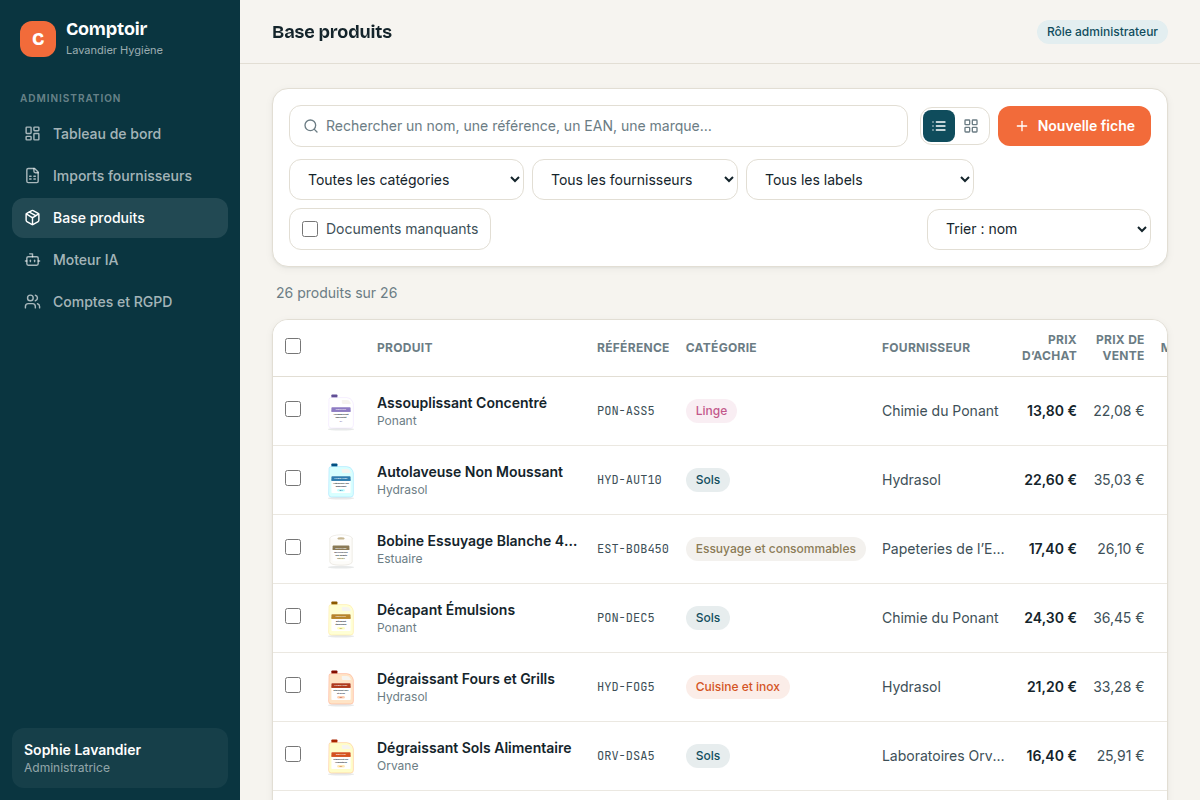Click the Comptes et RGPD users icon
The width and height of the screenshot is (1200, 800).
pyautogui.click(x=33, y=302)
